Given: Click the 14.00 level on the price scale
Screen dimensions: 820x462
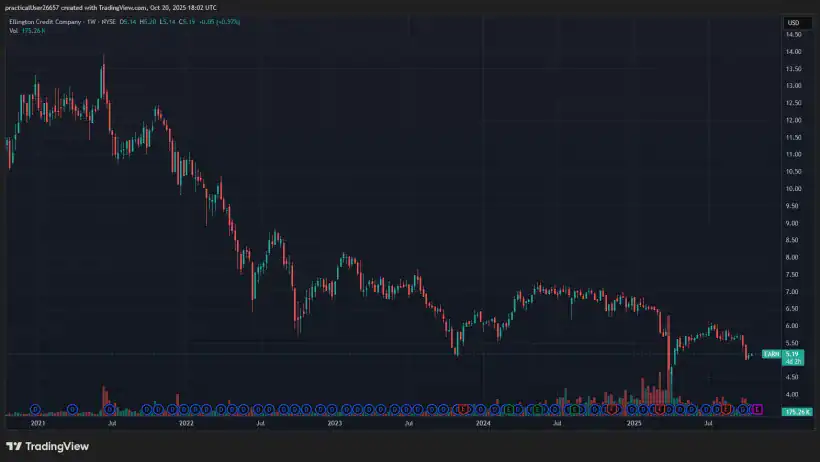Looking at the screenshot, I should pyautogui.click(x=794, y=51).
